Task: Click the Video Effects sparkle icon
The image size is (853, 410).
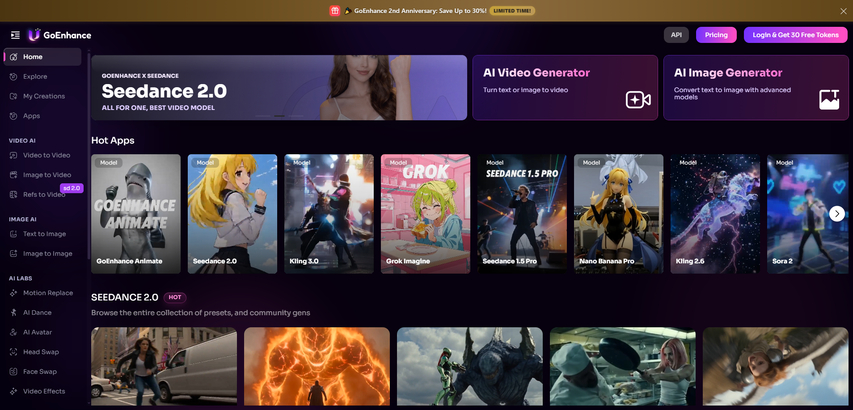Action: click(x=14, y=391)
